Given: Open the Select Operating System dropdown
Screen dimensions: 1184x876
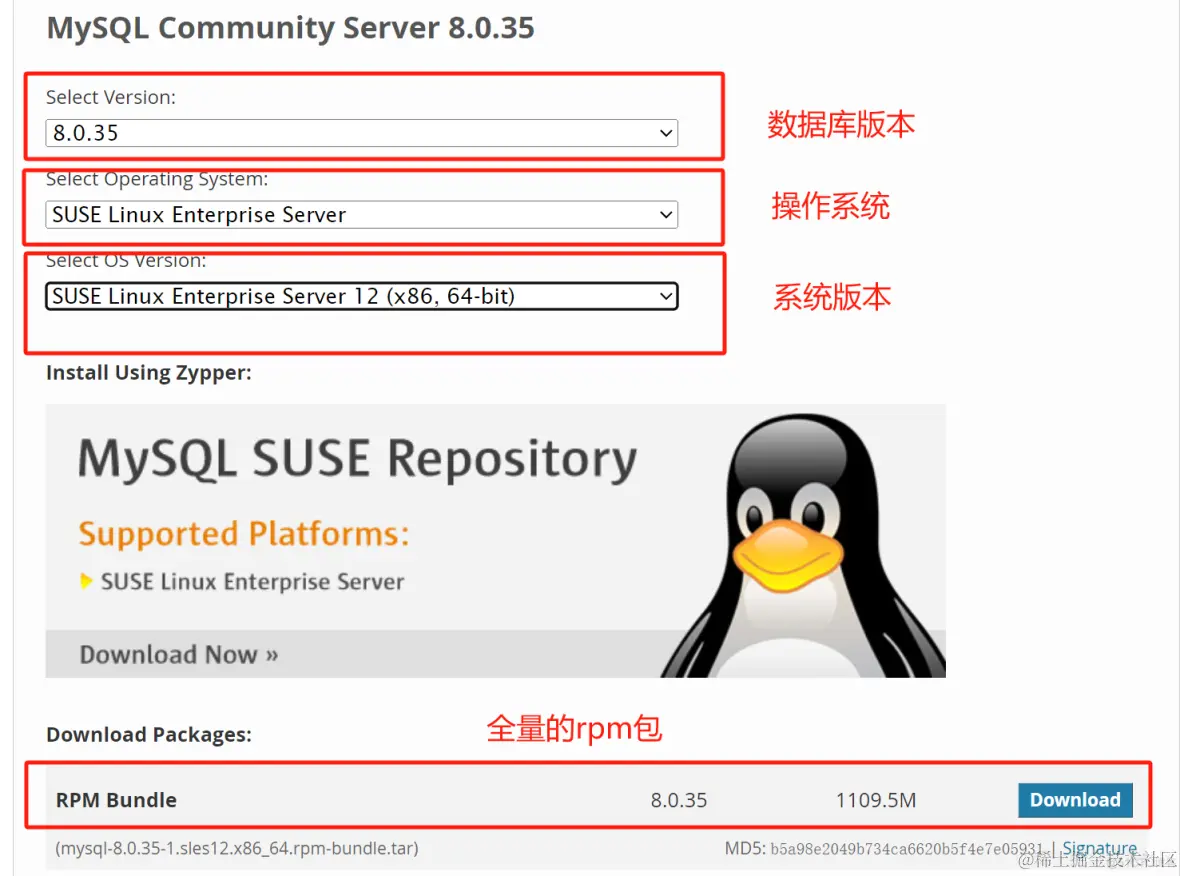Looking at the screenshot, I should pos(362,214).
